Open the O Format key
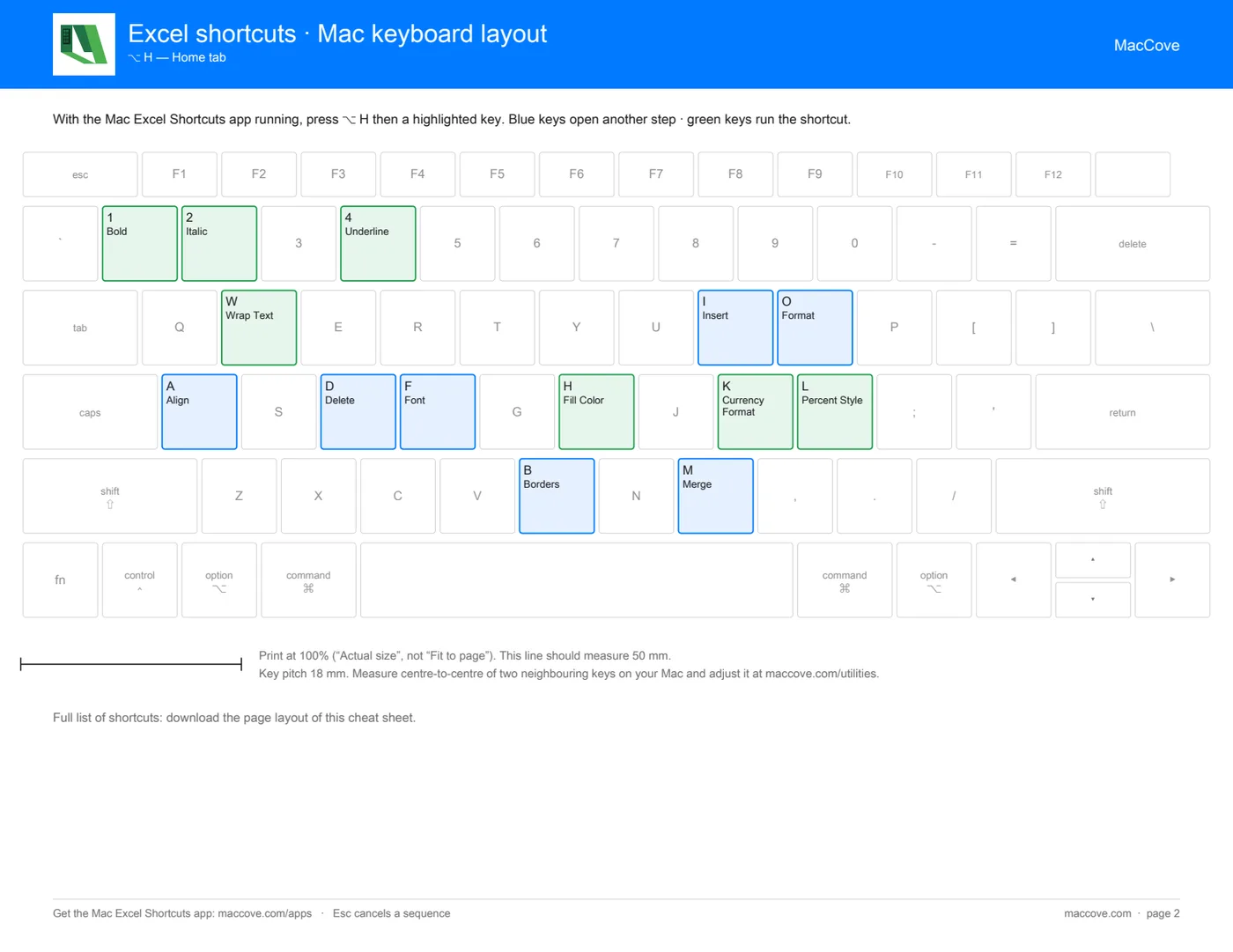Viewport: 1233px width, 952px height. tap(815, 328)
